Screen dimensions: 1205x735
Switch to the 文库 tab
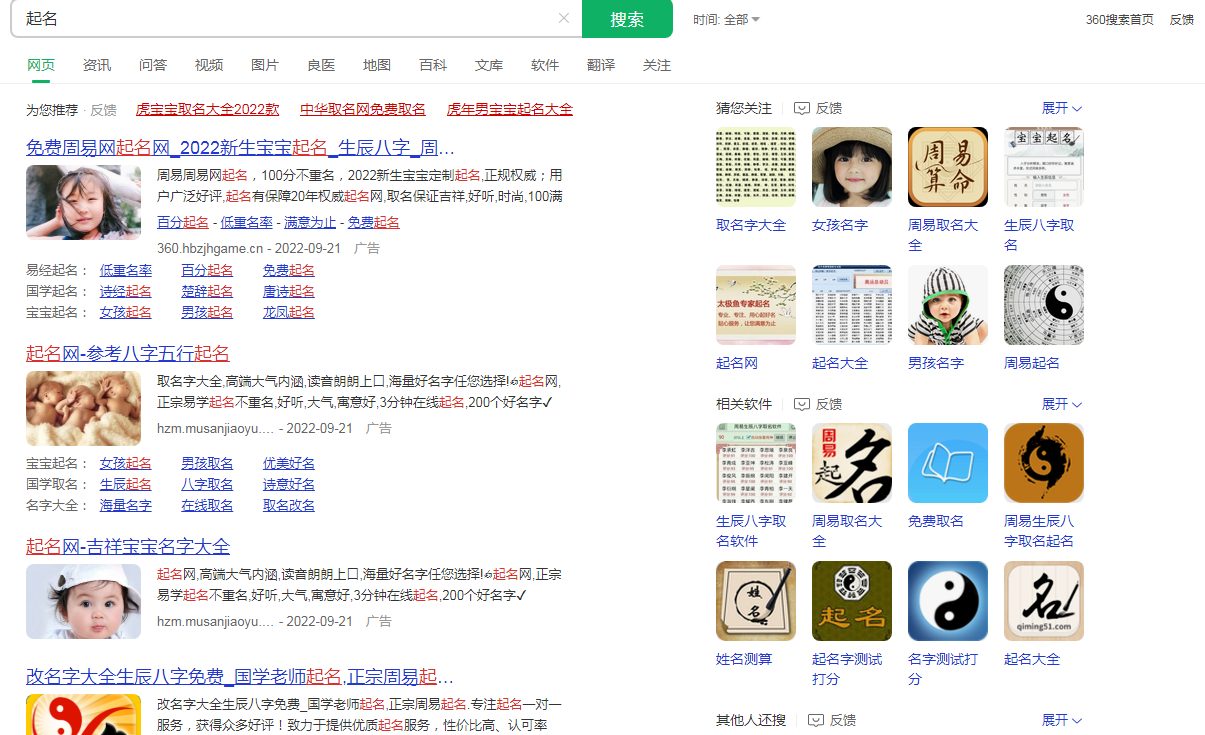pyautogui.click(x=489, y=65)
